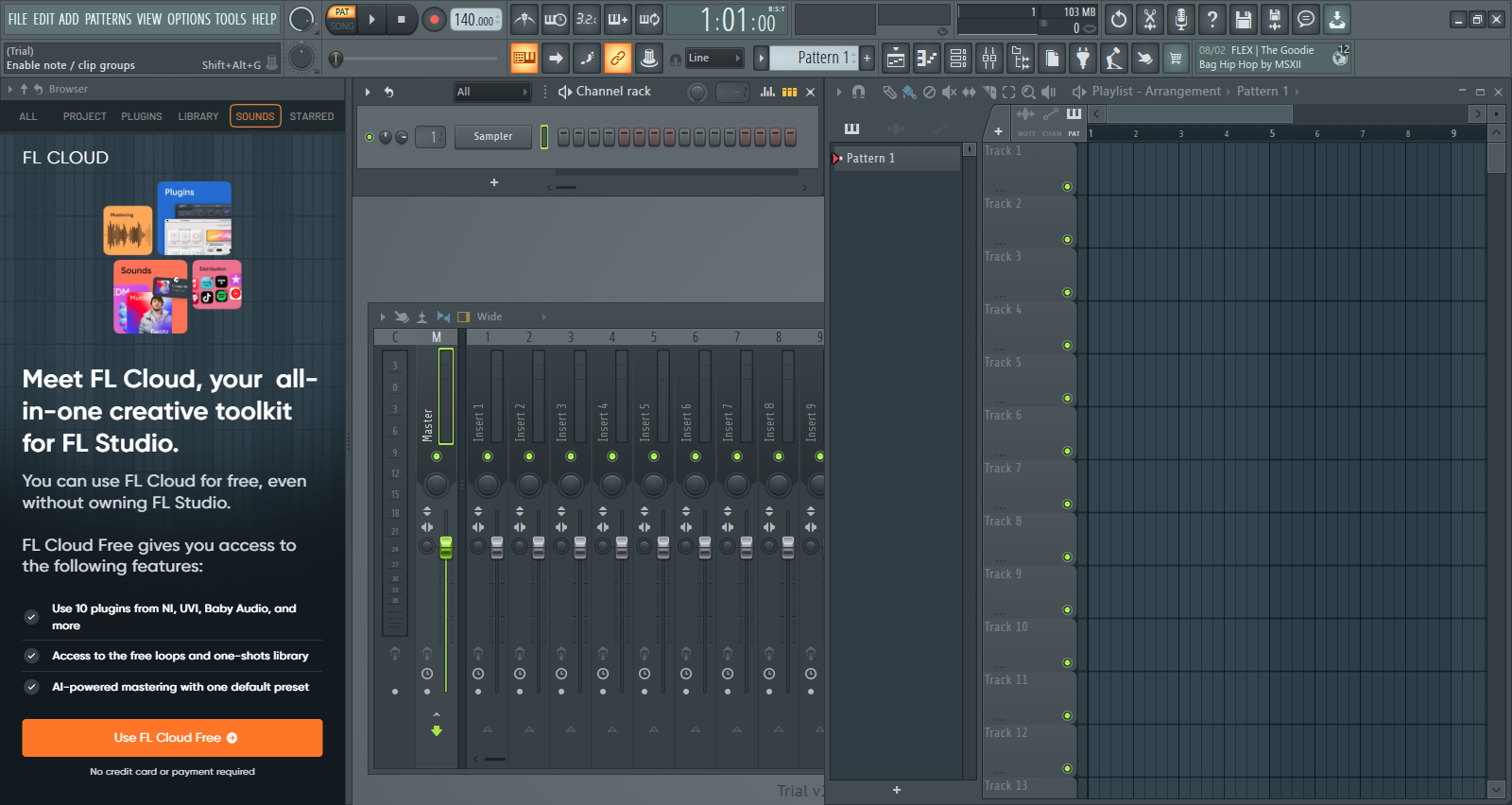Image resolution: width=1512 pixels, height=805 pixels.
Task: Open the Piano roll view icon
Action: point(927,58)
